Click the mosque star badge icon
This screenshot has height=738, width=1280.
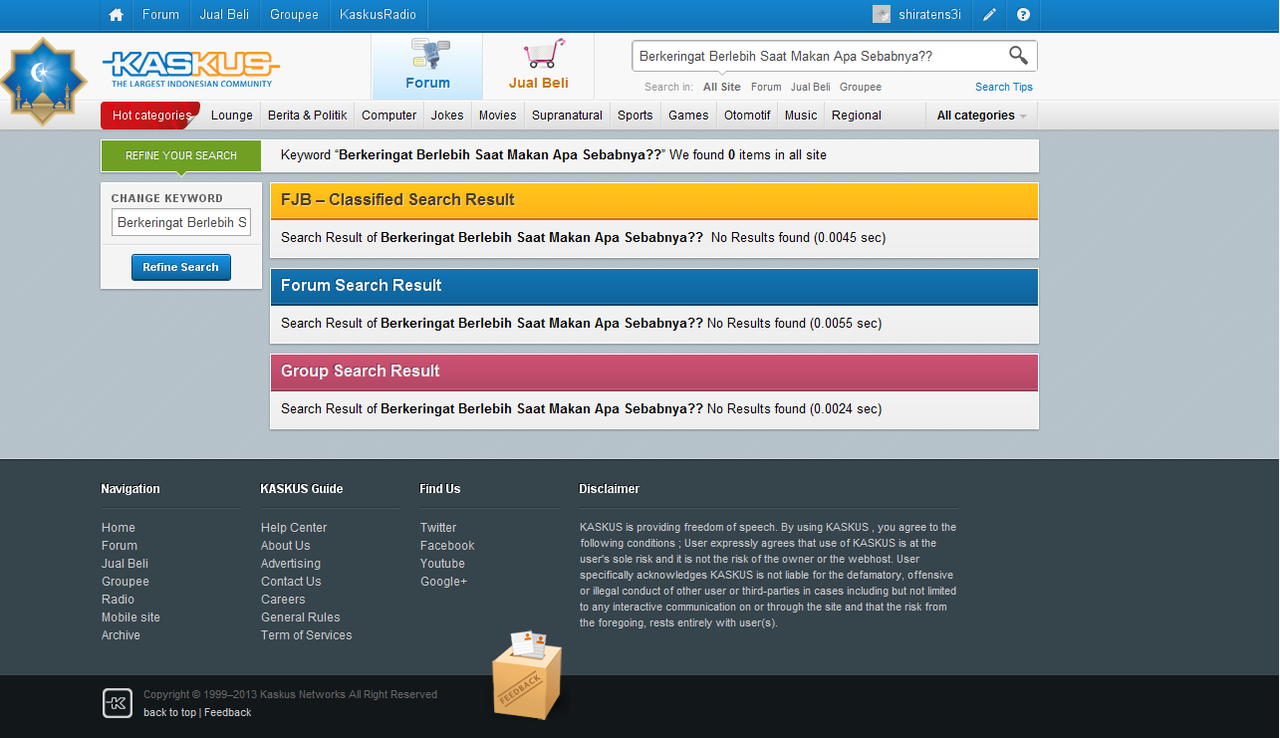tap(42, 81)
